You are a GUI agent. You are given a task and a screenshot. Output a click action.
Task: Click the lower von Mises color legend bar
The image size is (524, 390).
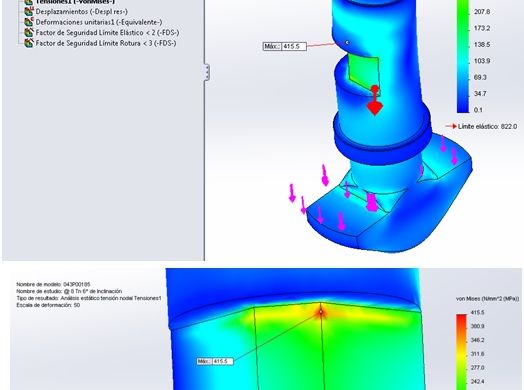462,352
